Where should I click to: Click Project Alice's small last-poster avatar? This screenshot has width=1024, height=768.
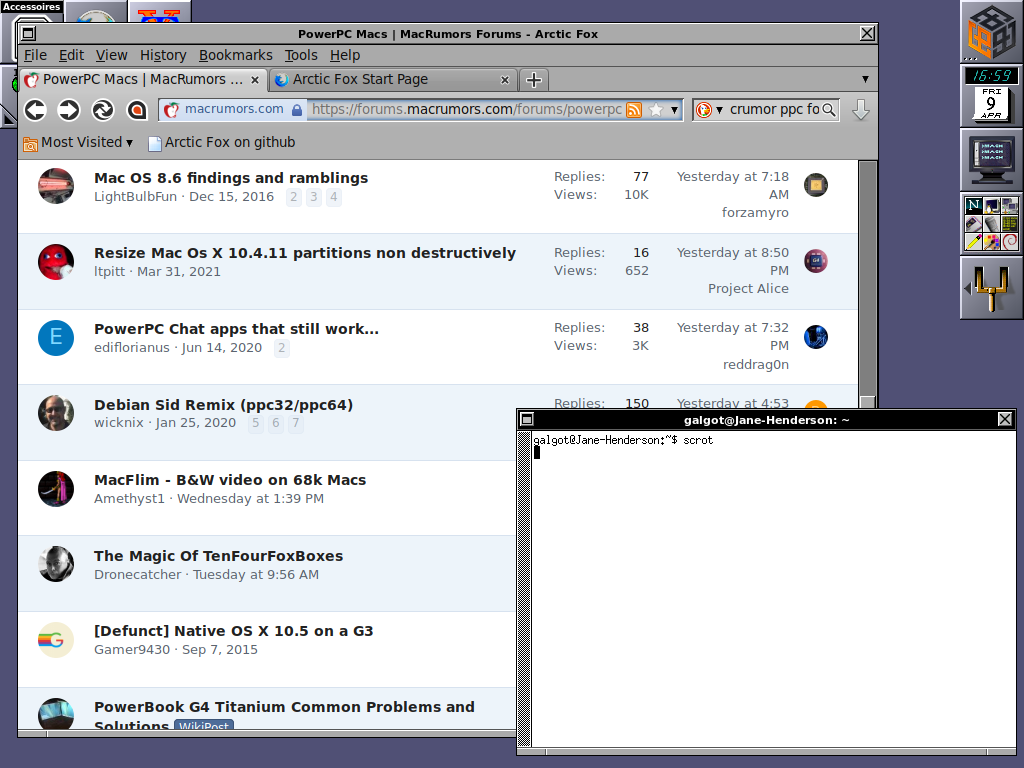pyautogui.click(x=816, y=261)
